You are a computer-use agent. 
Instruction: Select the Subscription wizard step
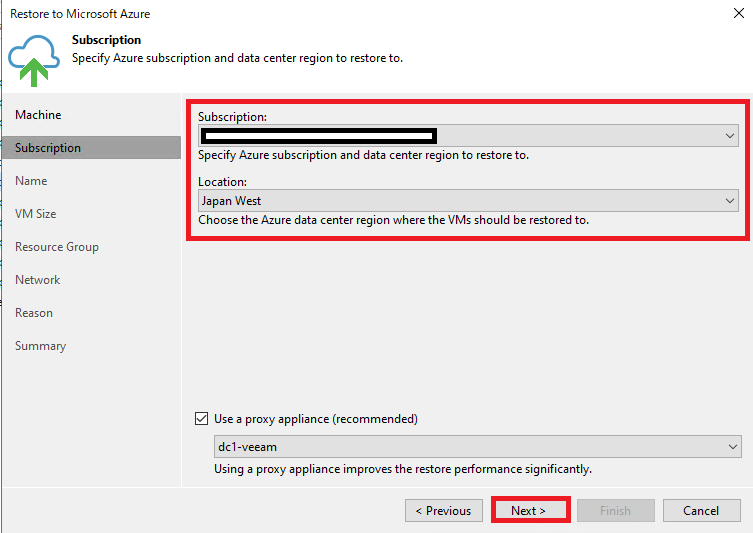(x=91, y=148)
